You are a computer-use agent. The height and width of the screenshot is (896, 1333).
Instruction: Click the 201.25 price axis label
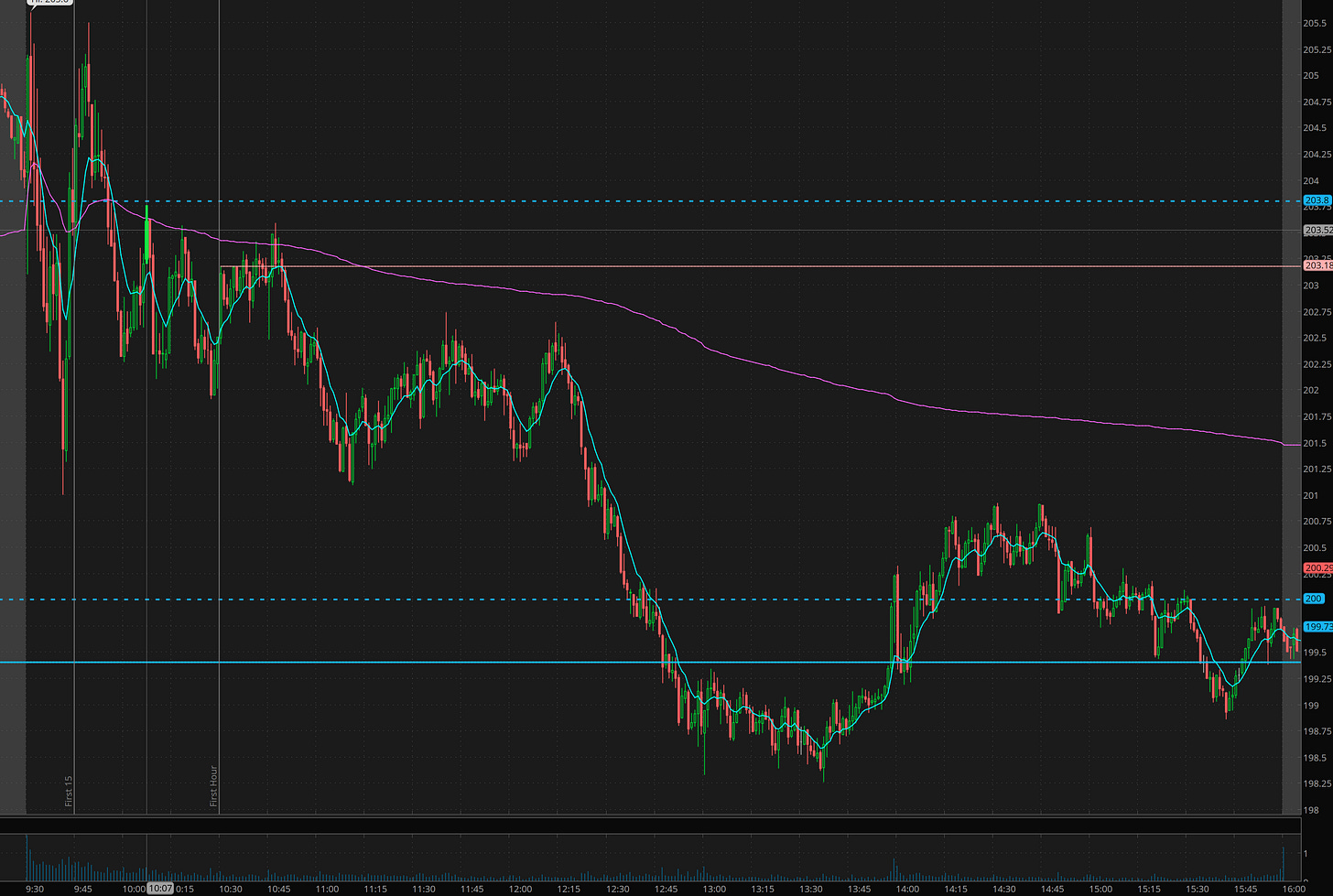(1317, 470)
